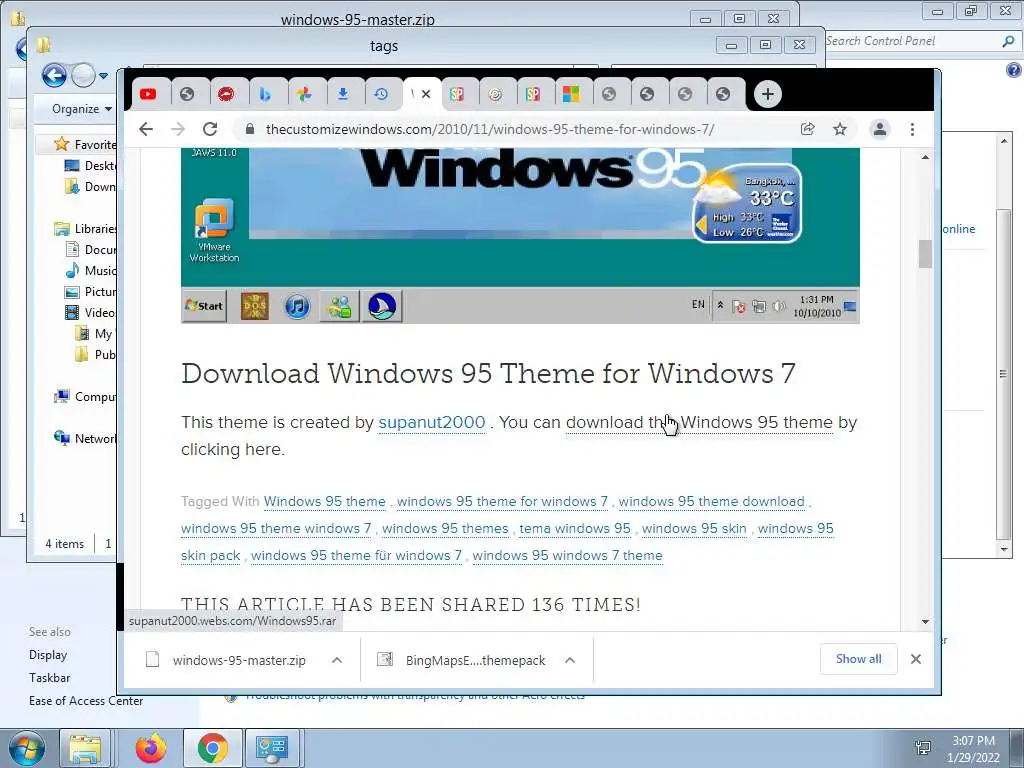Close the downloads bar
This screenshot has height=768, width=1024.
tap(916, 659)
